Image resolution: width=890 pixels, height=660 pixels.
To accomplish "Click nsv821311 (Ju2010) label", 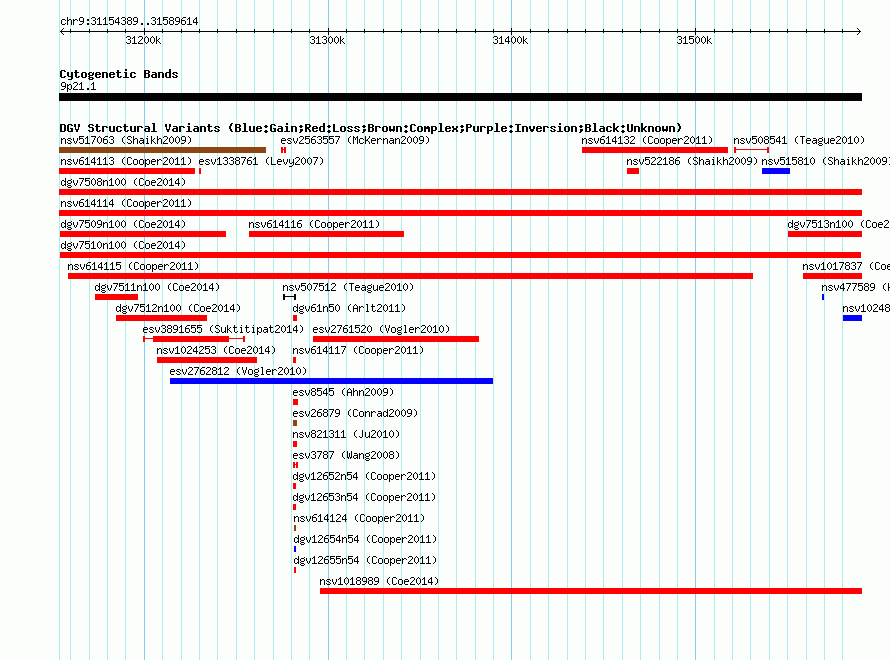I will [x=346, y=434].
